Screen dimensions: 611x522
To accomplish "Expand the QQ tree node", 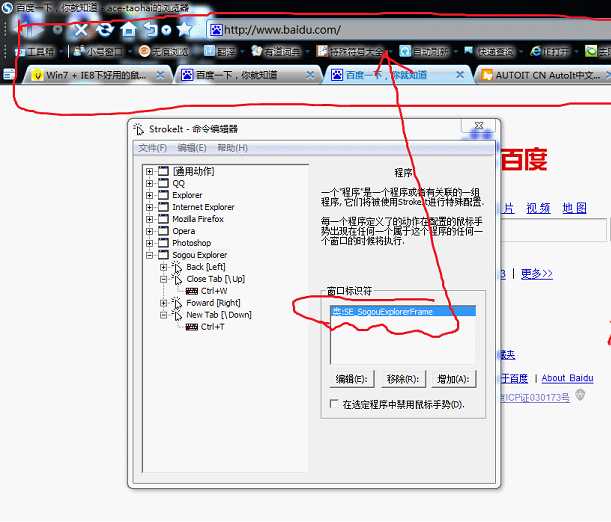I will (x=149, y=183).
